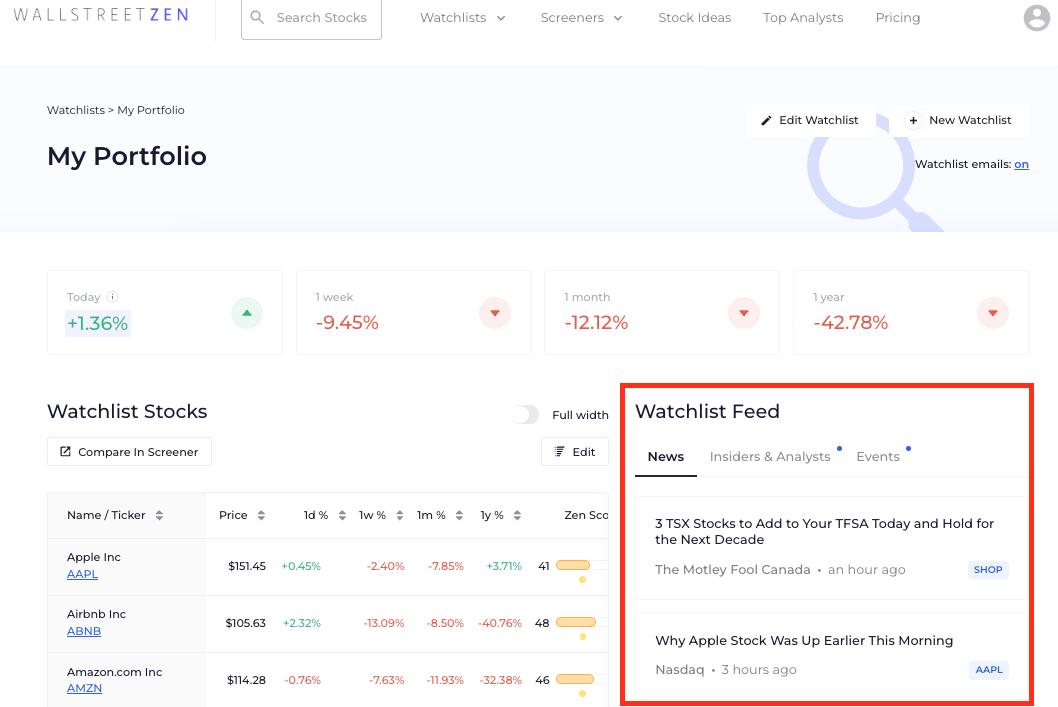This screenshot has height=707, width=1058.
Task: Click the New Watchlist button
Action: [958, 120]
